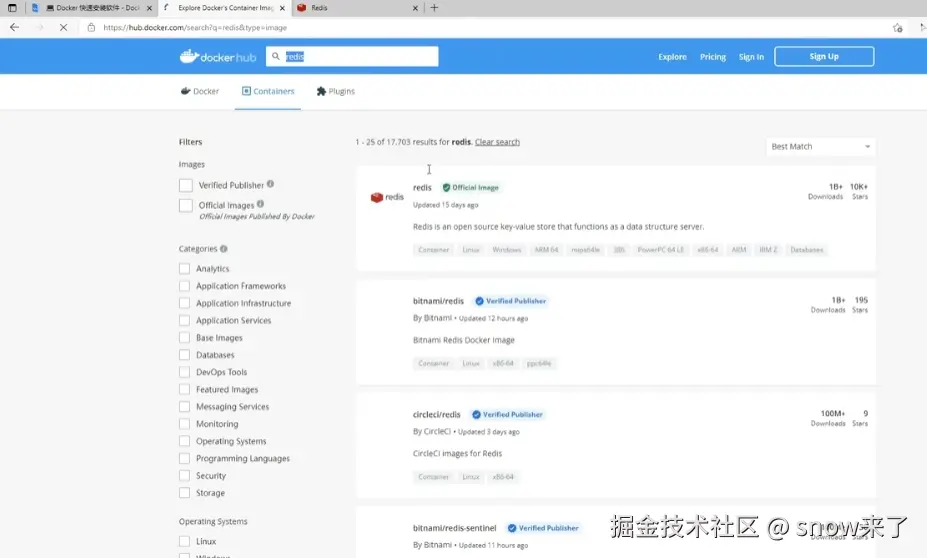
Task: Click the Plugins puzzle-piece icon
Action: (321, 91)
